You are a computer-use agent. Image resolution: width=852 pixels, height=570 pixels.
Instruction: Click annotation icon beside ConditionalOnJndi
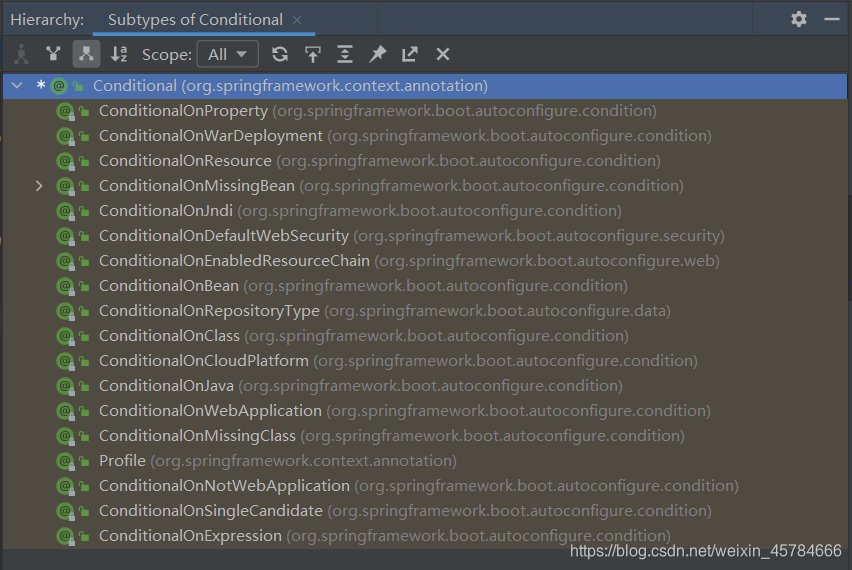coord(65,211)
